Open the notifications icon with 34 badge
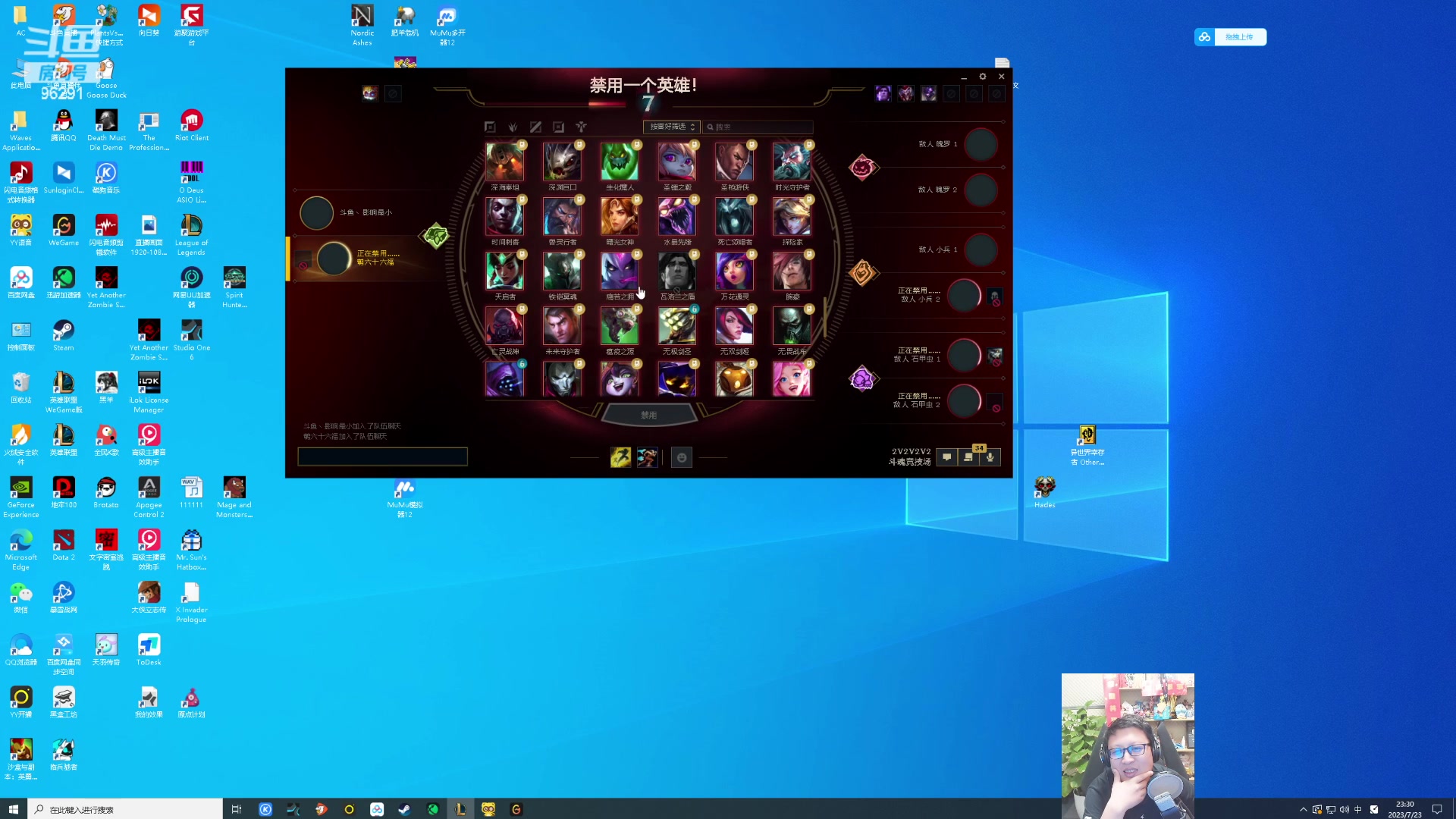Screen dimensions: 1456x819 pyautogui.click(x=968, y=457)
